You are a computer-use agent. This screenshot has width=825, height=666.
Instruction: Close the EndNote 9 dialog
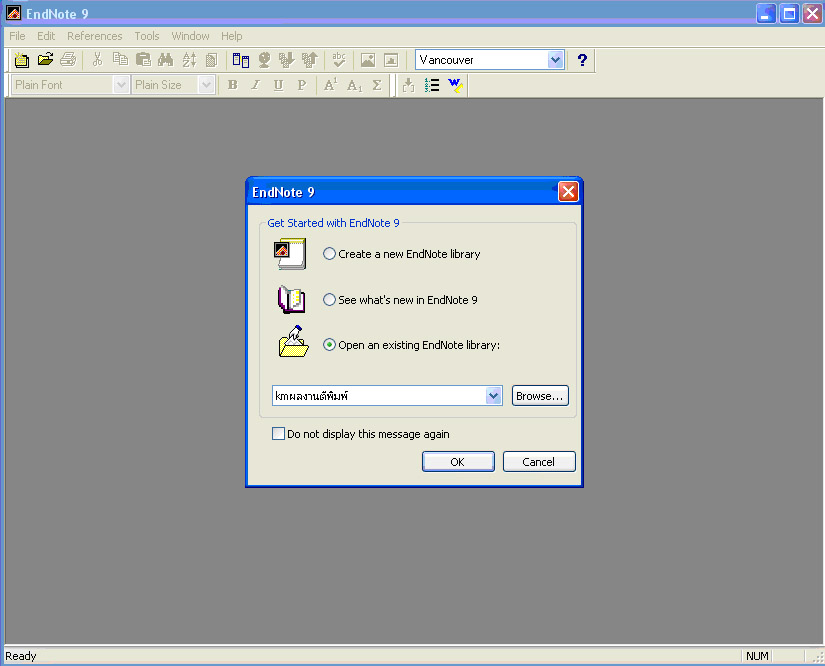coord(568,191)
